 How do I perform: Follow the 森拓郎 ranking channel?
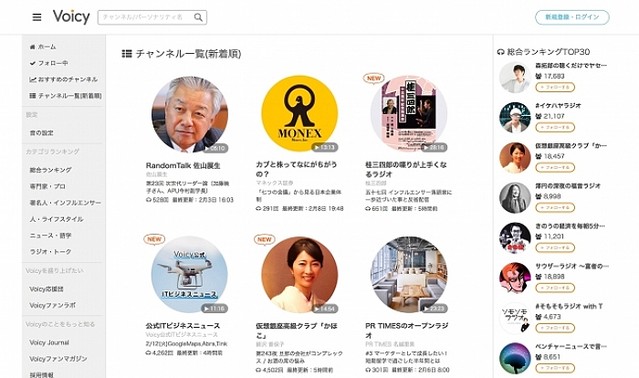pyautogui.click(x=555, y=87)
